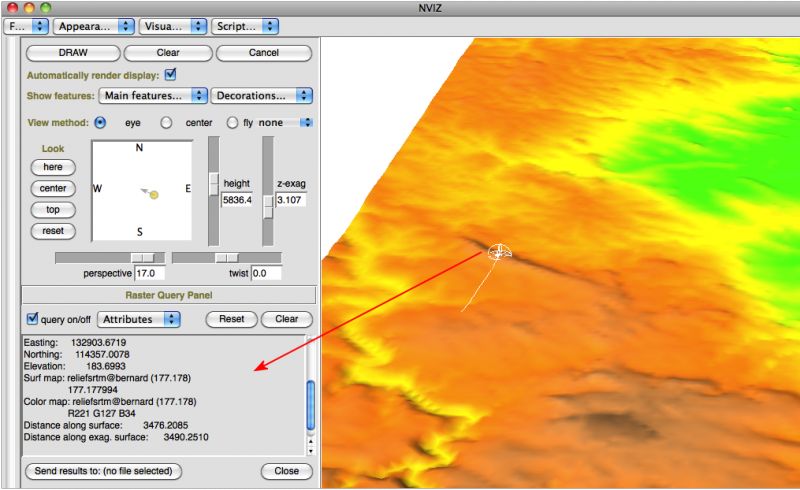Click 'Send results to' file button

(103, 471)
